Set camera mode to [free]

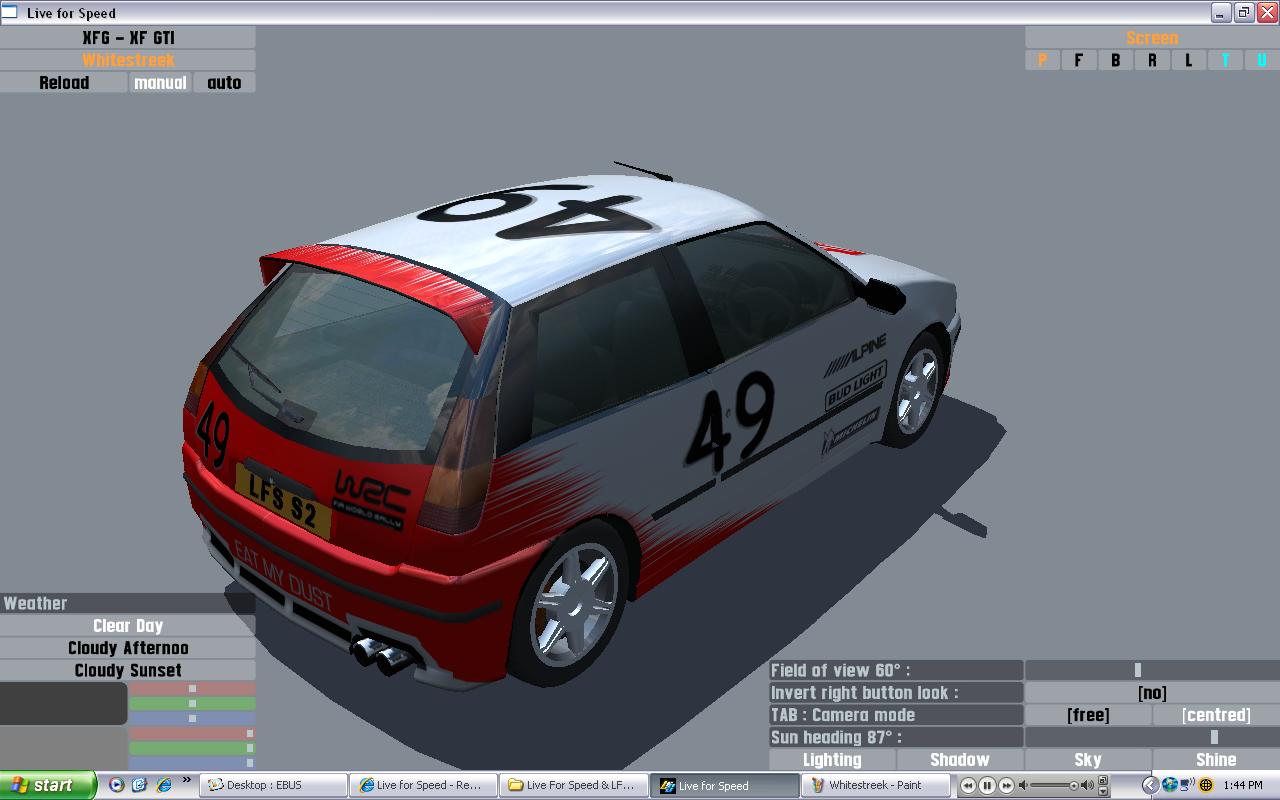[x=1088, y=715]
